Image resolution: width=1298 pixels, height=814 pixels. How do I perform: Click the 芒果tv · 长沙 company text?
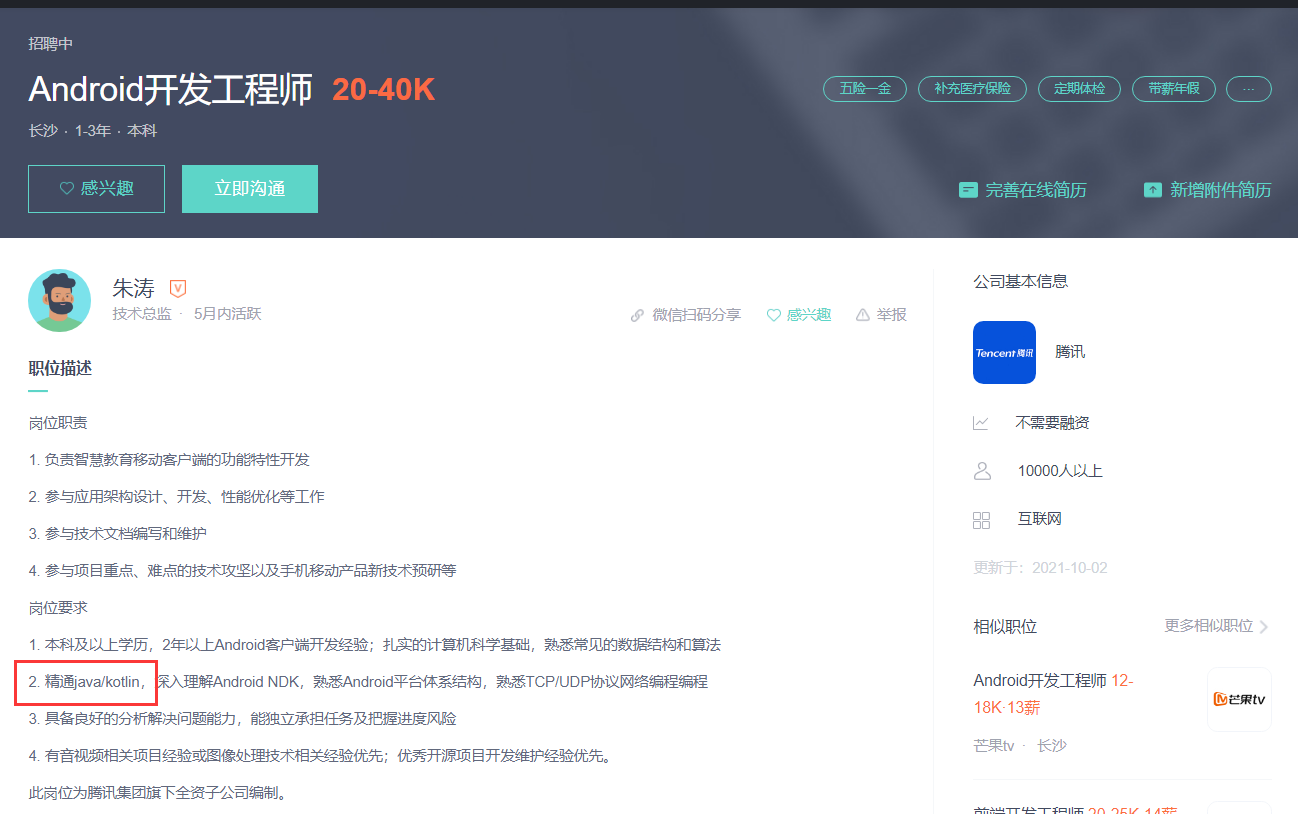tap(1020, 746)
